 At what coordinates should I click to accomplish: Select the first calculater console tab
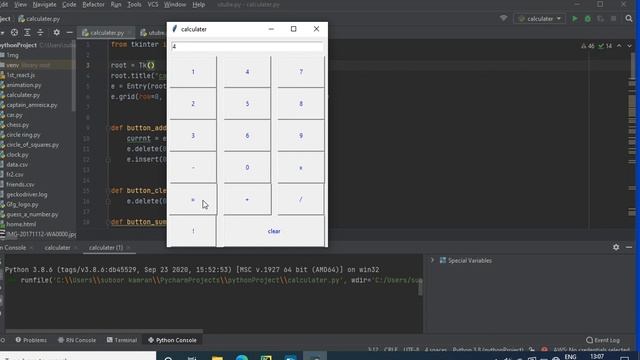click(x=57, y=248)
